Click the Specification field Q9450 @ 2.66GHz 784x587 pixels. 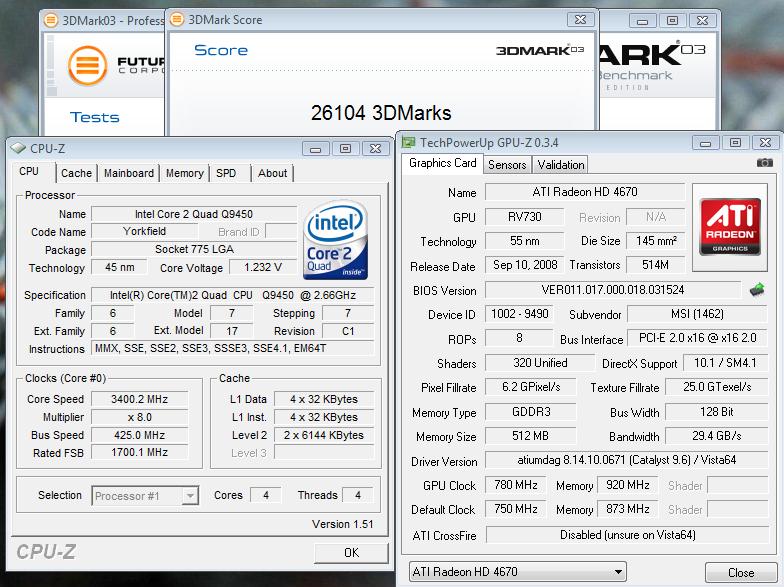[x=232, y=295]
